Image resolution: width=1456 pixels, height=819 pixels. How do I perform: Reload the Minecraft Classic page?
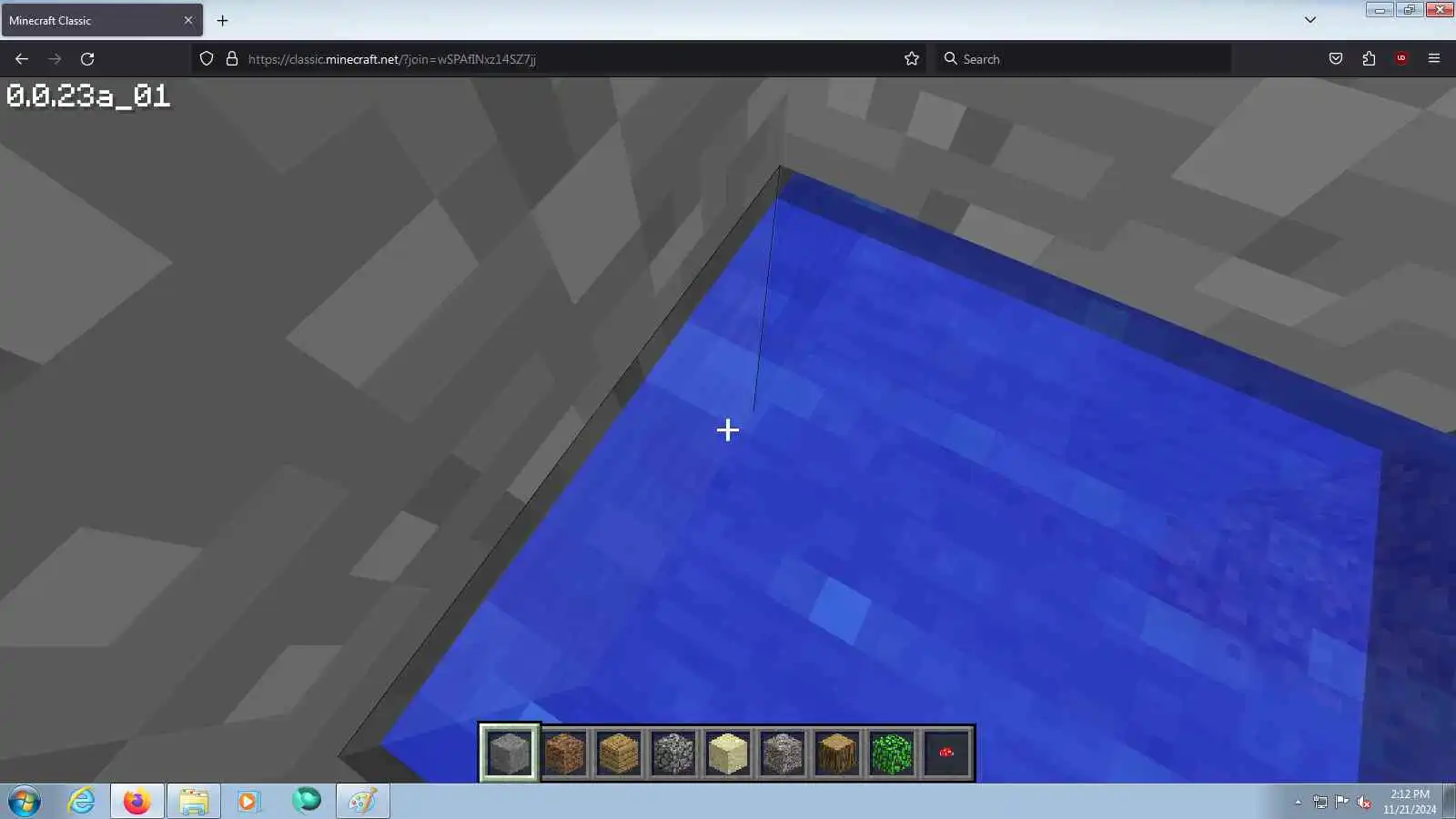(x=87, y=59)
